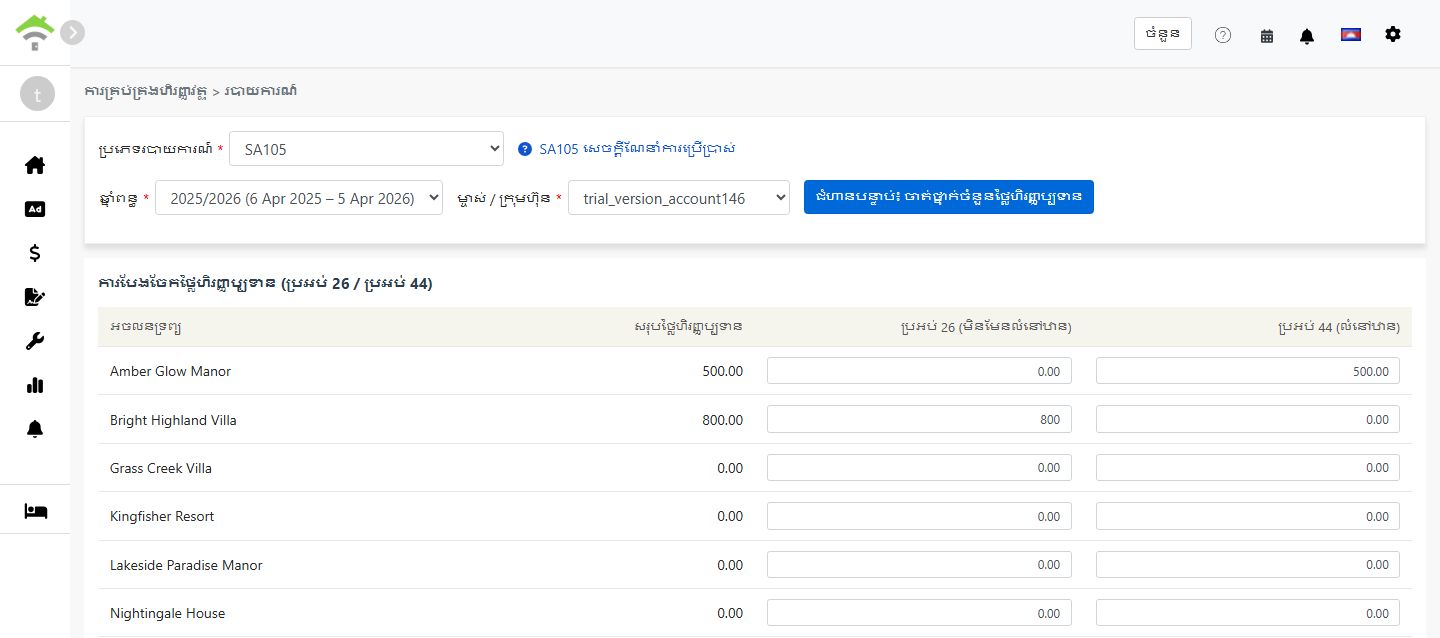Viewport: 1440px width, 638px height.
Task: Open the SA105 report type dropdown
Action: click(x=366, y=149)
